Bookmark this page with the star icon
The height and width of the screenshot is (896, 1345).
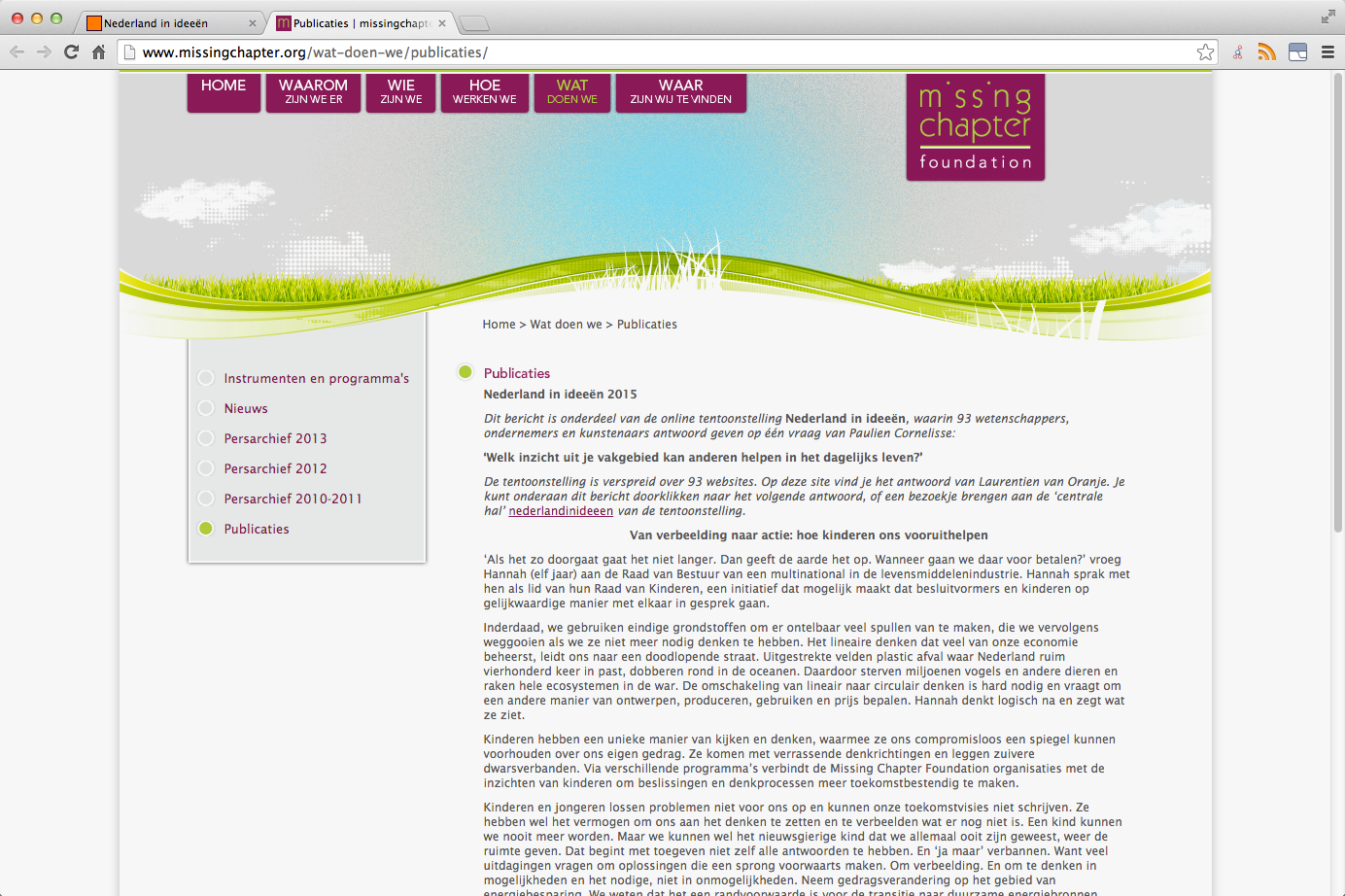[x=1205, y=52]
